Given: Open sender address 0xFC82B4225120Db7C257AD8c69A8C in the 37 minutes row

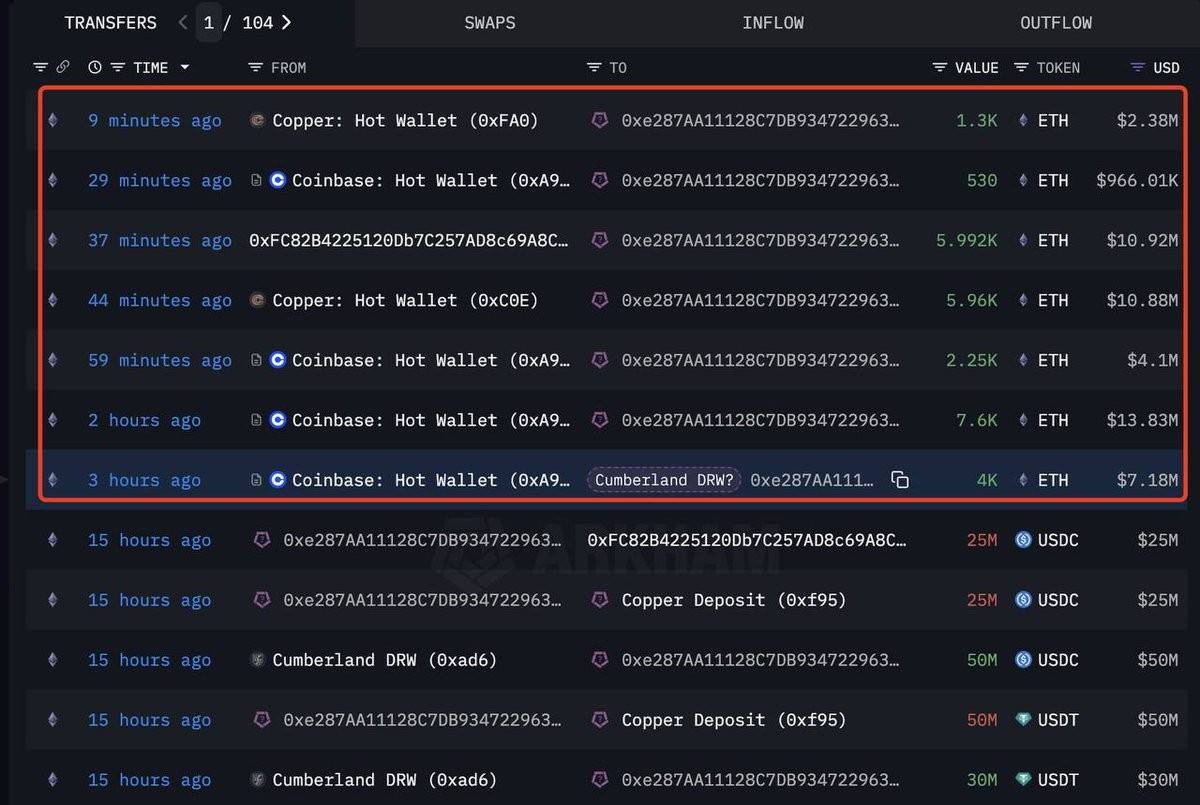Looking at the screenshot, I should [x=410, y=240].
